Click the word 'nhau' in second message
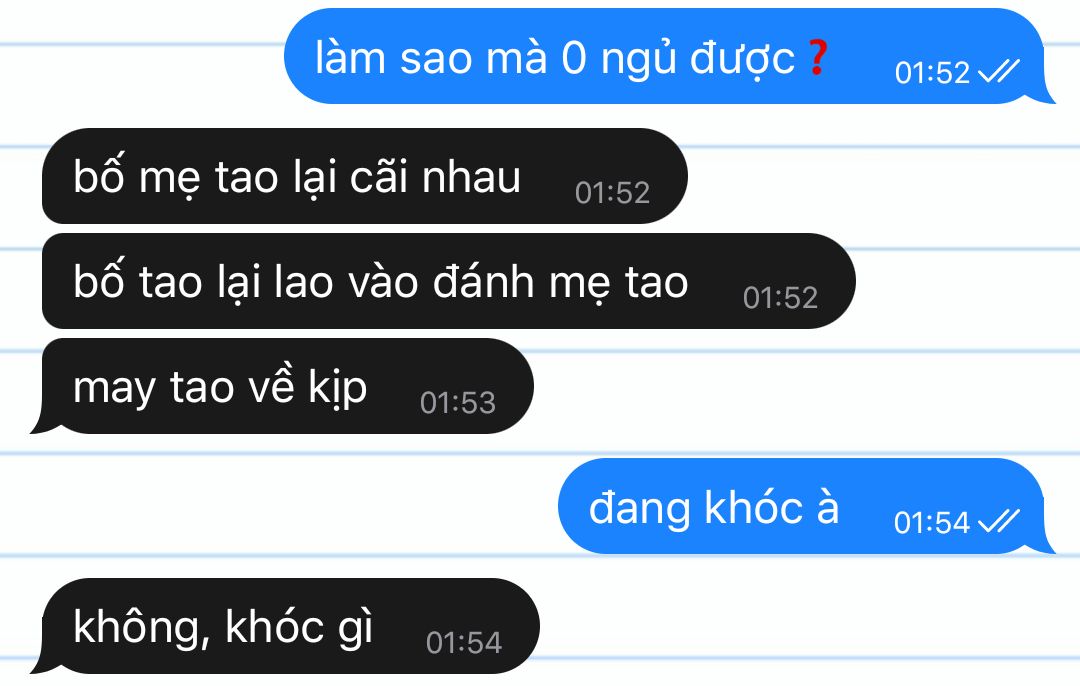 point(471,177)
